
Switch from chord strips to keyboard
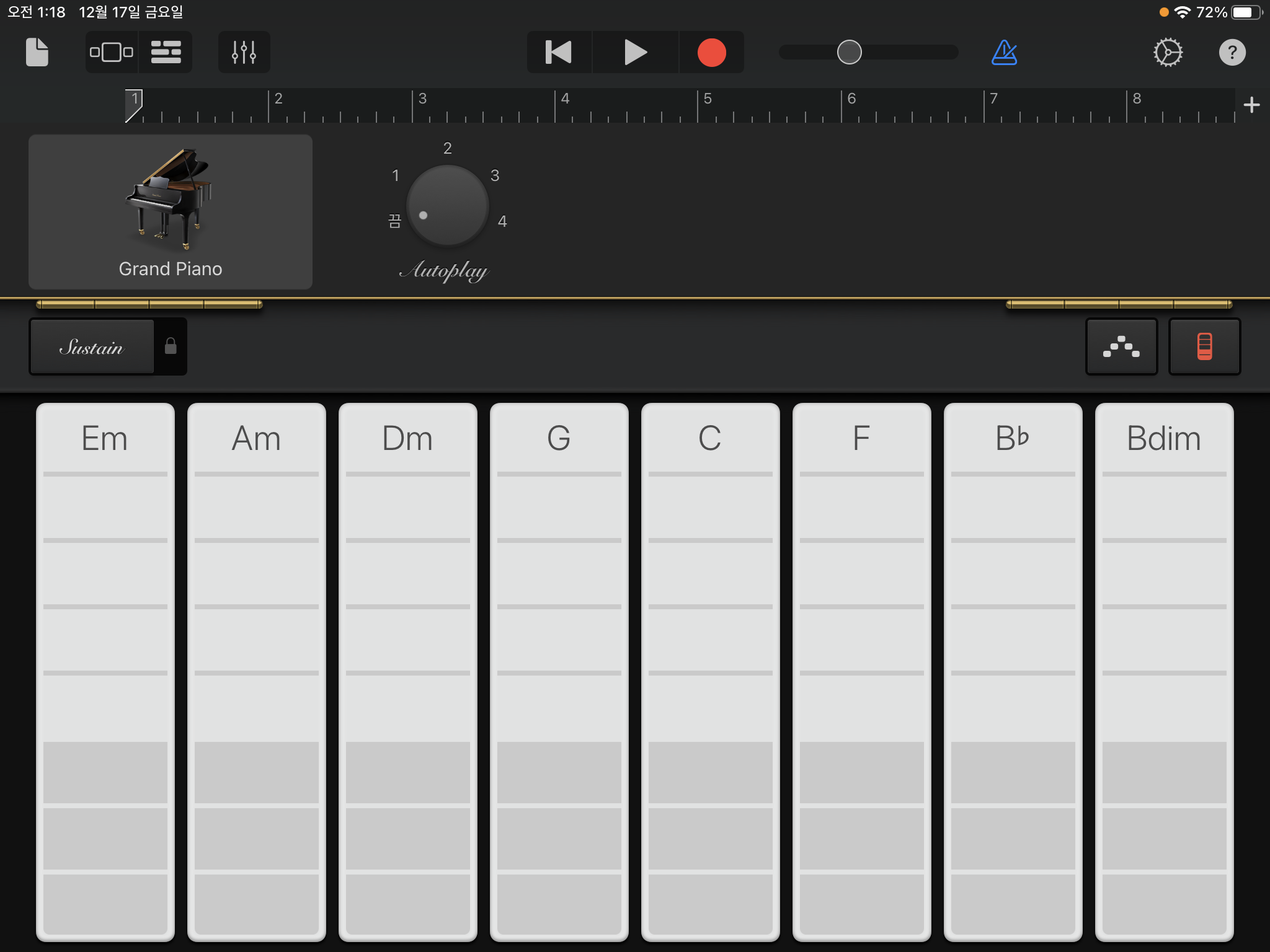(x=1204, y=346)
